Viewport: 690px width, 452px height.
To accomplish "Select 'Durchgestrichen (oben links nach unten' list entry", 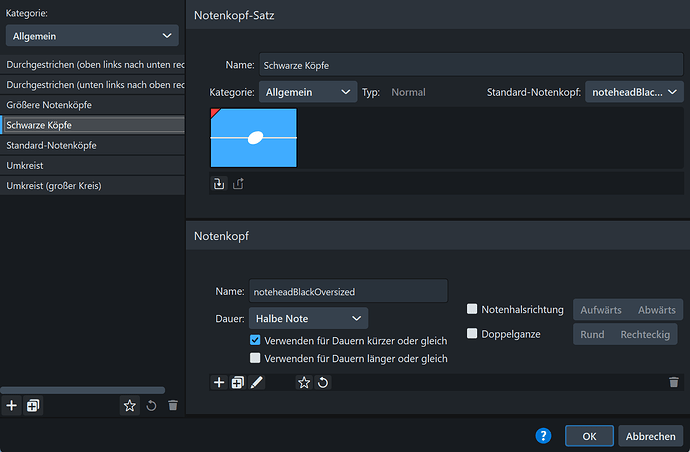I will pyautogui.click(x=92, y=65).
